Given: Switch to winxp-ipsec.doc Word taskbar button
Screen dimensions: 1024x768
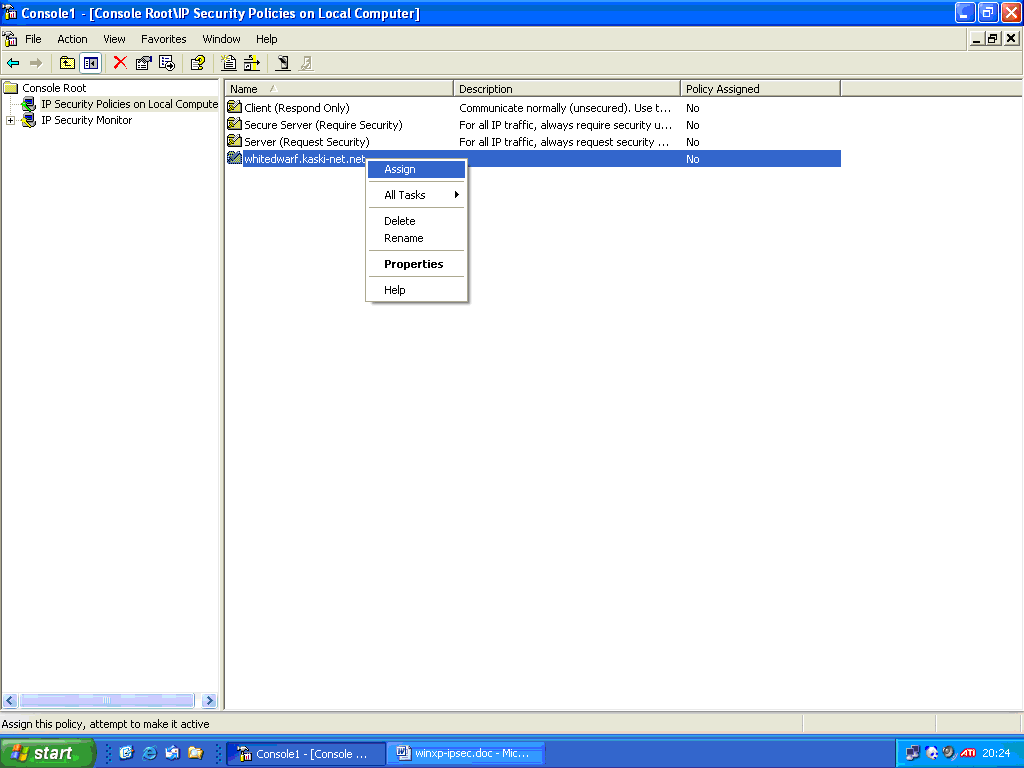Looking at the screenshot, I should pyautogui.click(x=466, y=754).
